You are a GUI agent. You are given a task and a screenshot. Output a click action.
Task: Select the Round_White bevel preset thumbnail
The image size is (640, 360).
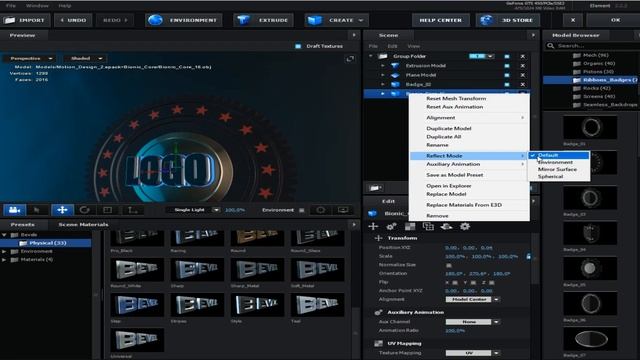pyautogui.click(x=137, y=269)
